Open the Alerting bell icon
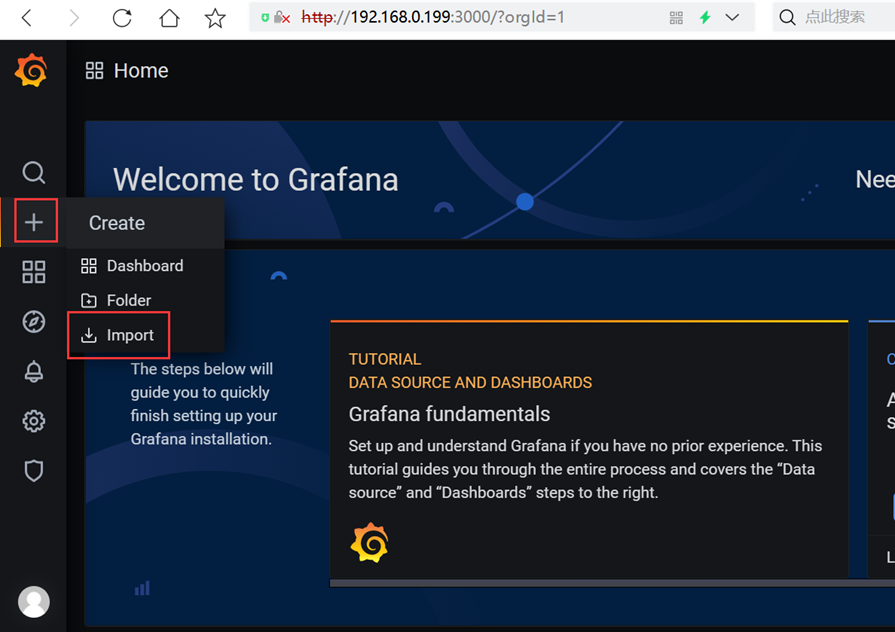The width and height of the screenshot is (895, 632). pos(34,371)
